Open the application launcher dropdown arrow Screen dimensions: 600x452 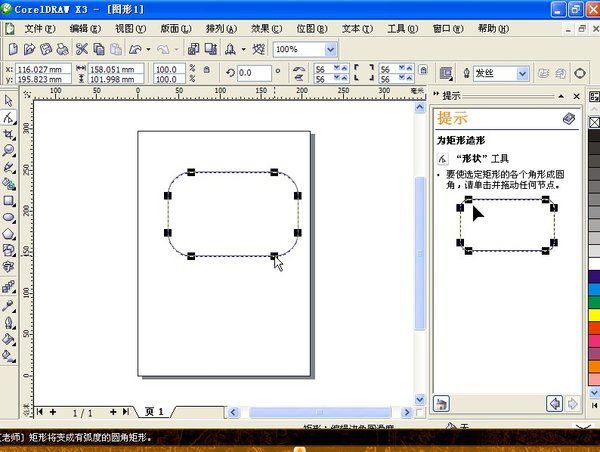[244, 49]
